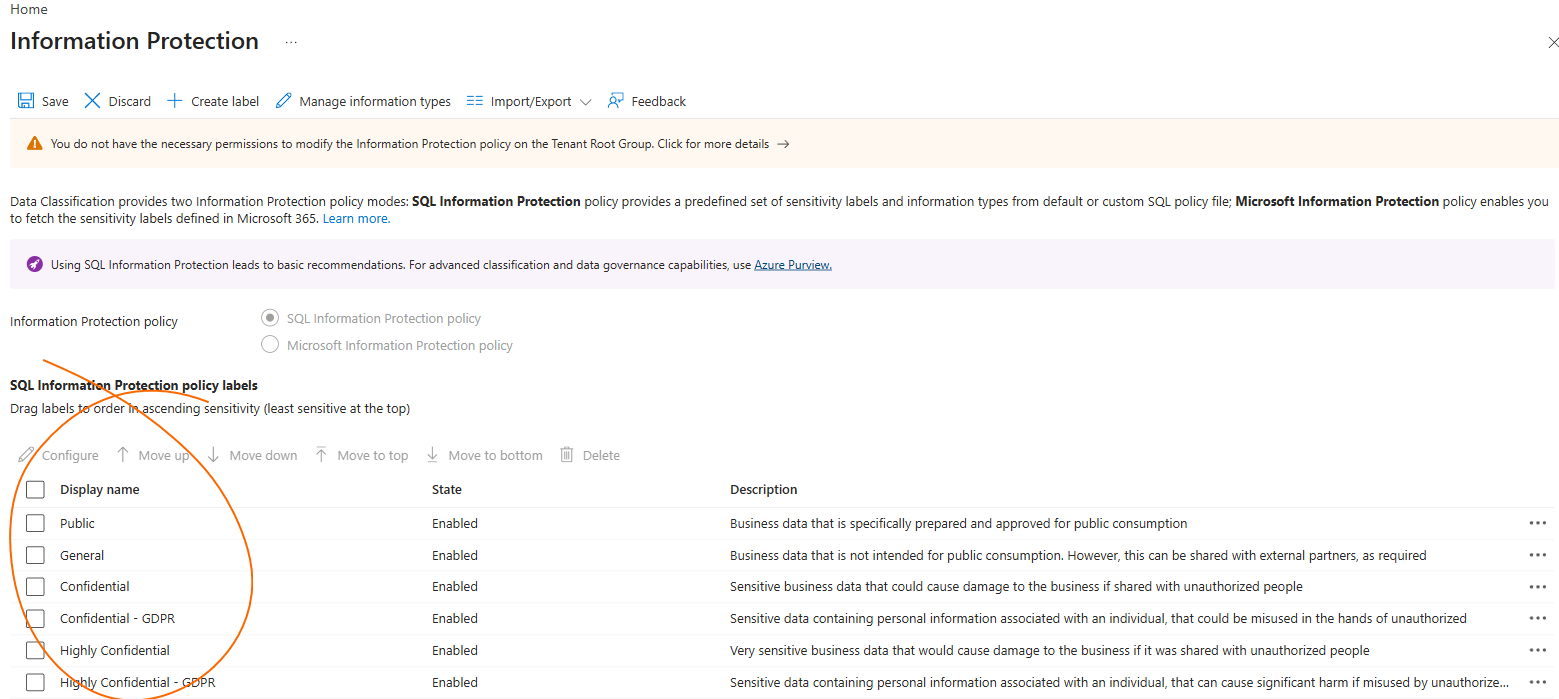Viewport: 1559px width, 699px height.
Task: Open the more options ellipsis for General row
Action: pyautogui.click(x=1538, y=555)
